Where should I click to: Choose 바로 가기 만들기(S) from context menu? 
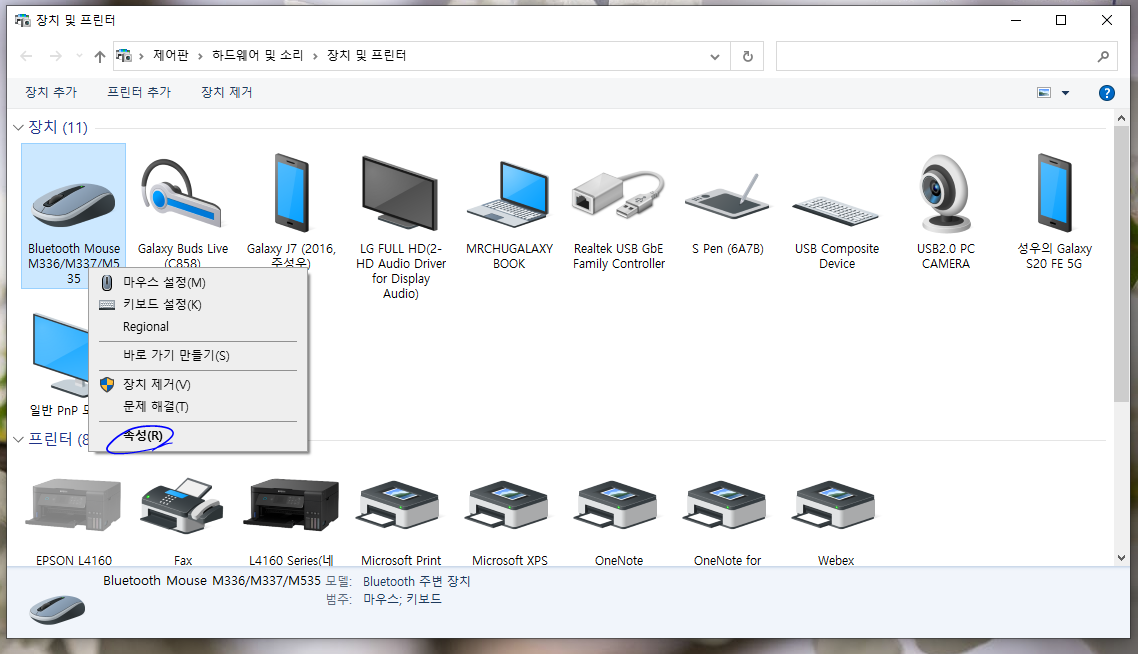[198, 356]
